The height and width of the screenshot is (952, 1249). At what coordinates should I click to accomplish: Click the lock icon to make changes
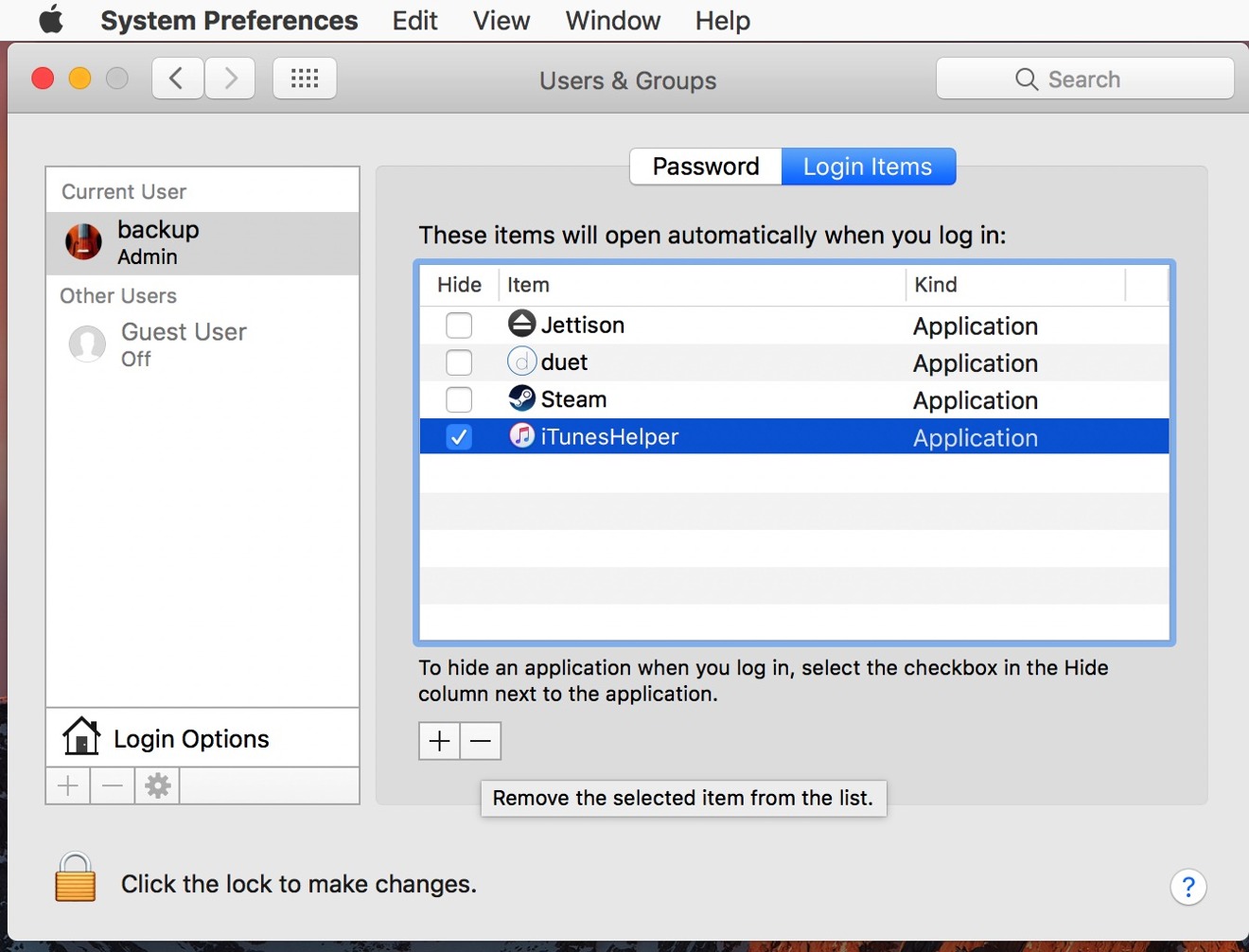click(76, 877)
